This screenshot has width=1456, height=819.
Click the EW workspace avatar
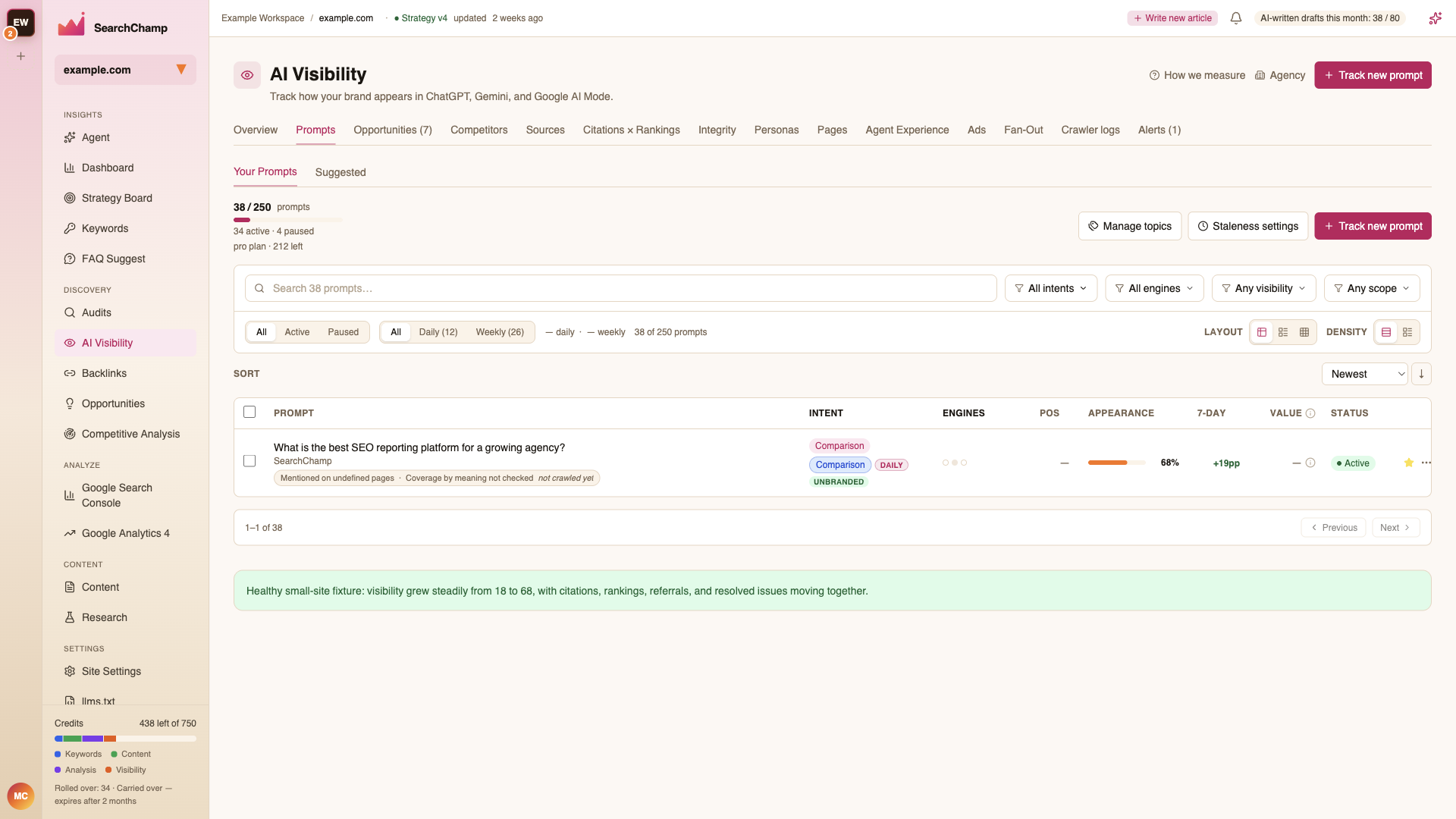pyautogui.click(x=21, y=22)
